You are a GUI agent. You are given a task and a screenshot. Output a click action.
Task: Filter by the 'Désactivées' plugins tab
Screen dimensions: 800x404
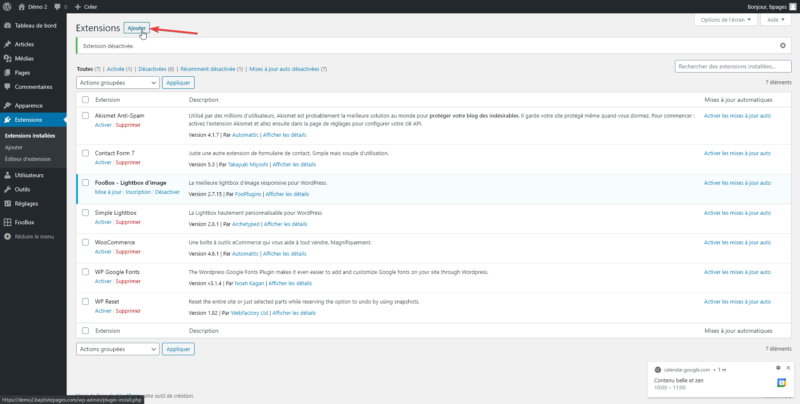pos(153,69)
